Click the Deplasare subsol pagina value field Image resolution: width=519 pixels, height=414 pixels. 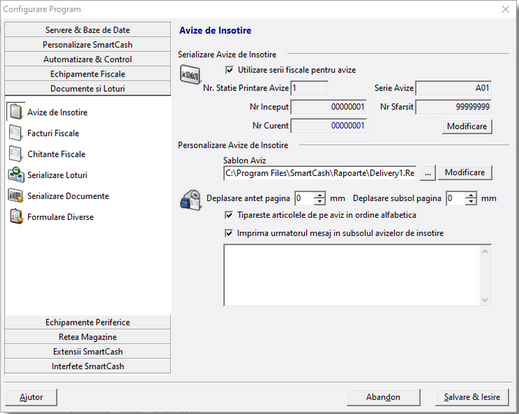pyautogui.click(x=456, y=198)
